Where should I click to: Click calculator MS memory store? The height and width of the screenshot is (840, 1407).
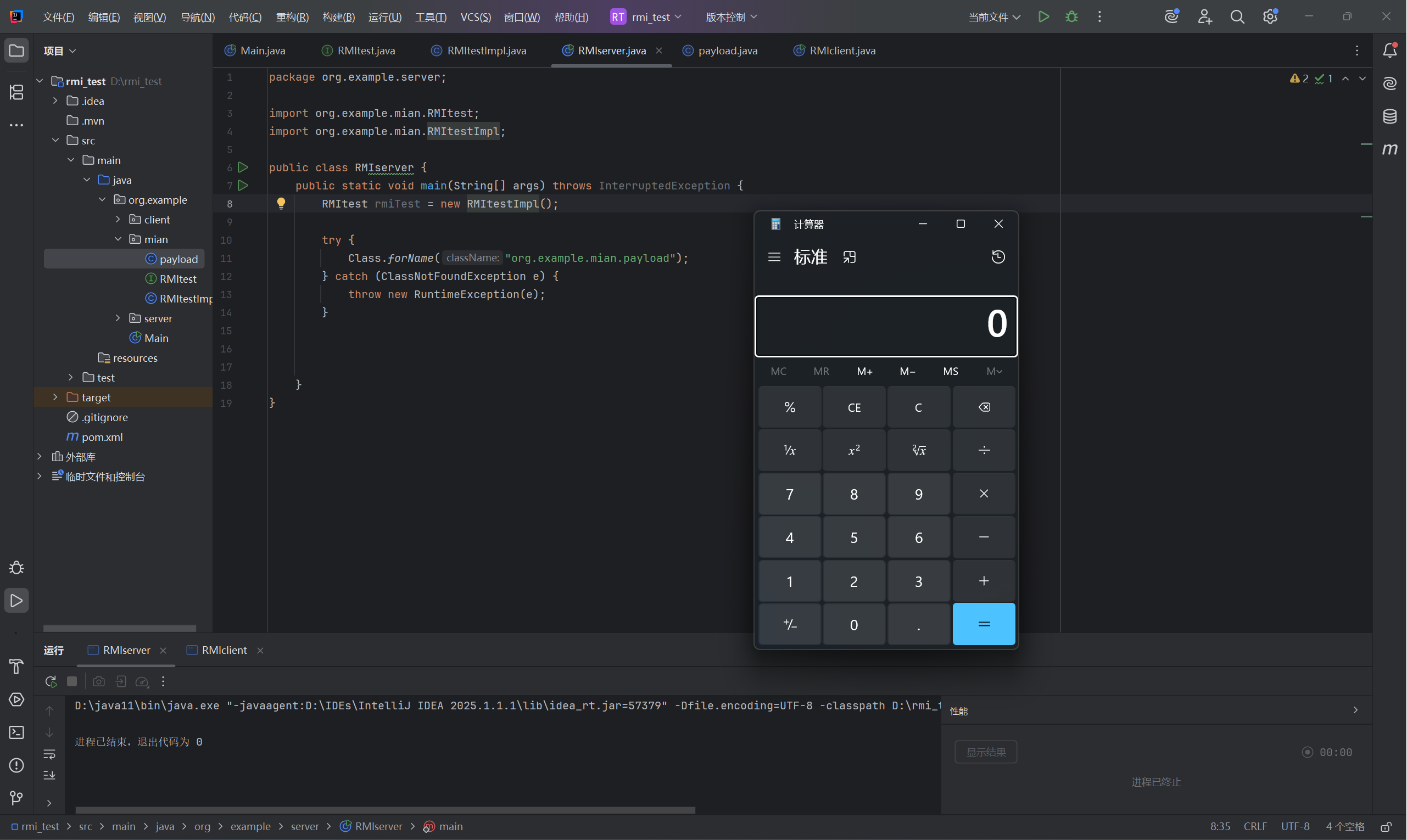coord(951,371)
